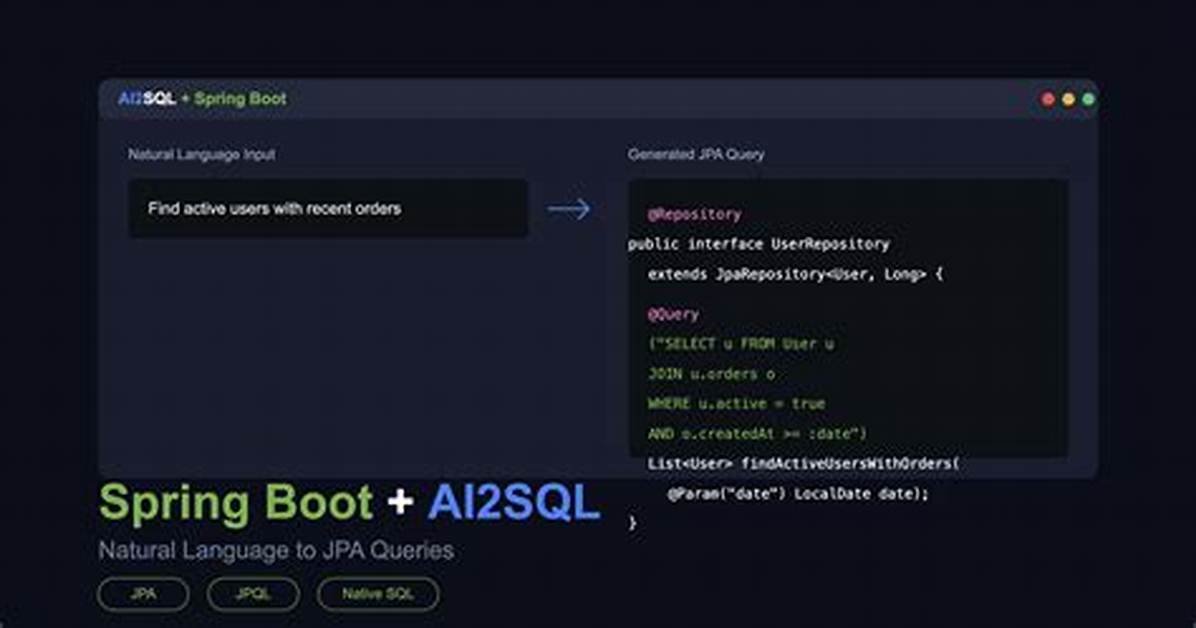The height and width of the screenshot is (628, 1196).
Task: Click 'public interface UserRepository' line
Action: 758,244
